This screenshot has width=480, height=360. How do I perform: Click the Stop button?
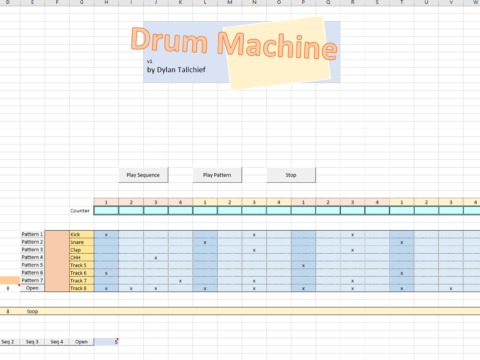tap(291, 175)
